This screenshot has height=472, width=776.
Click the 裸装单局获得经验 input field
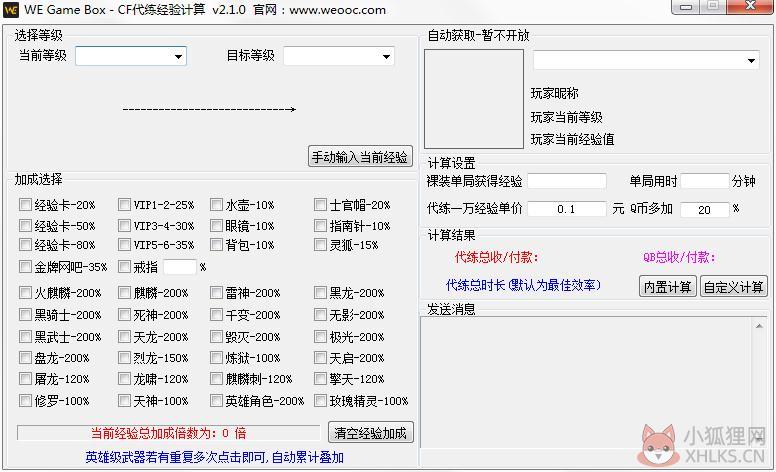[x=567, y=181]
